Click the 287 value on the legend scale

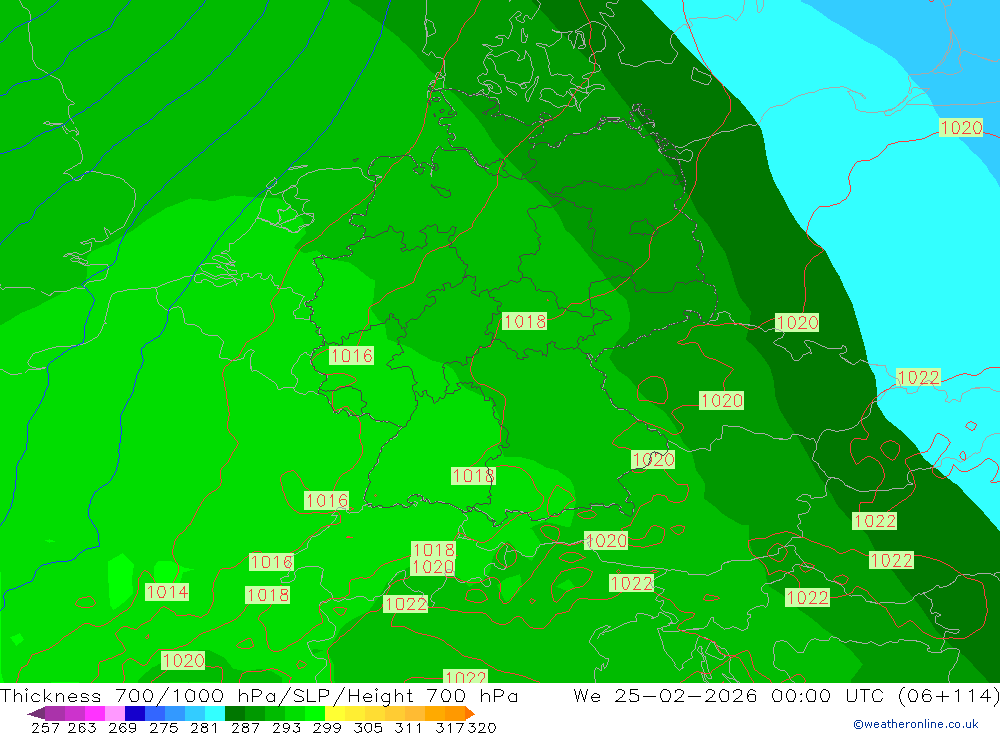click(x=246, y=728)
